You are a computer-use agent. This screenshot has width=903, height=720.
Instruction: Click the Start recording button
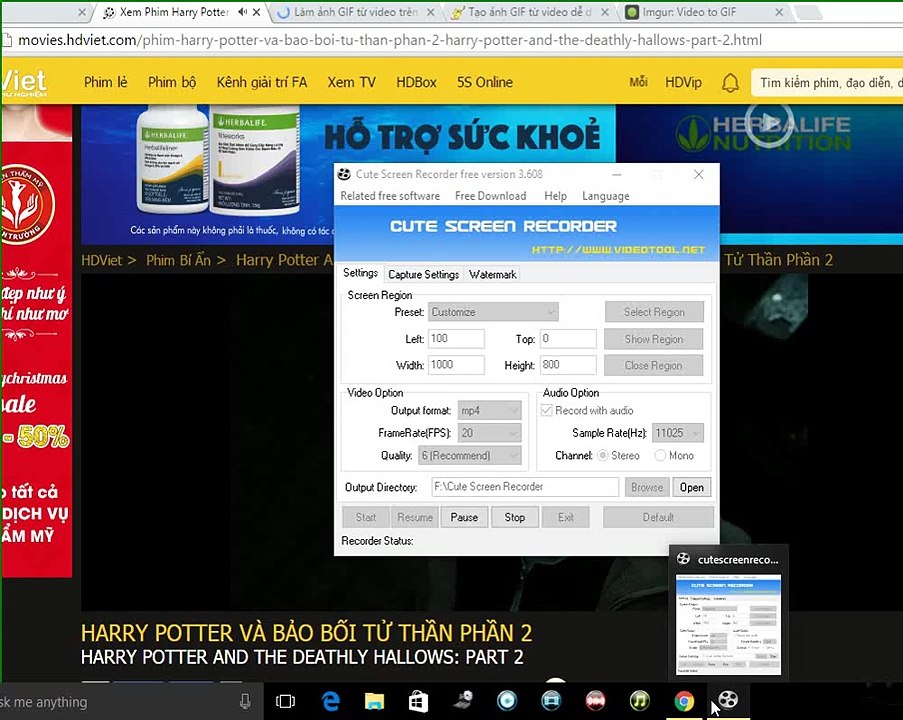(x=366, y=517)
